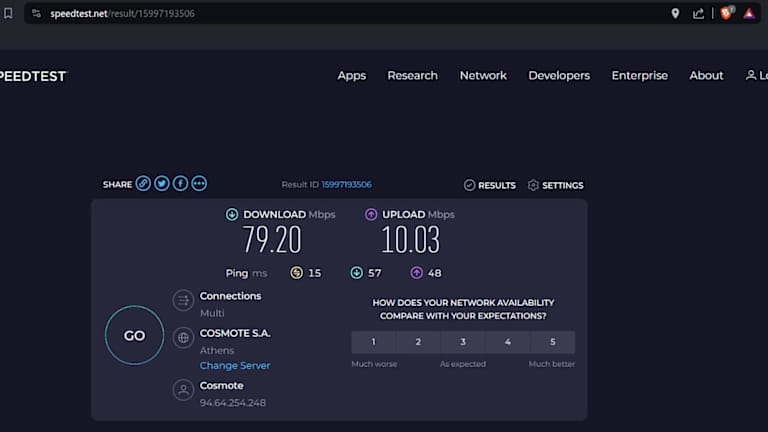
Task: Click the location pin icon in address bar
Action: (x=675, y=13)
